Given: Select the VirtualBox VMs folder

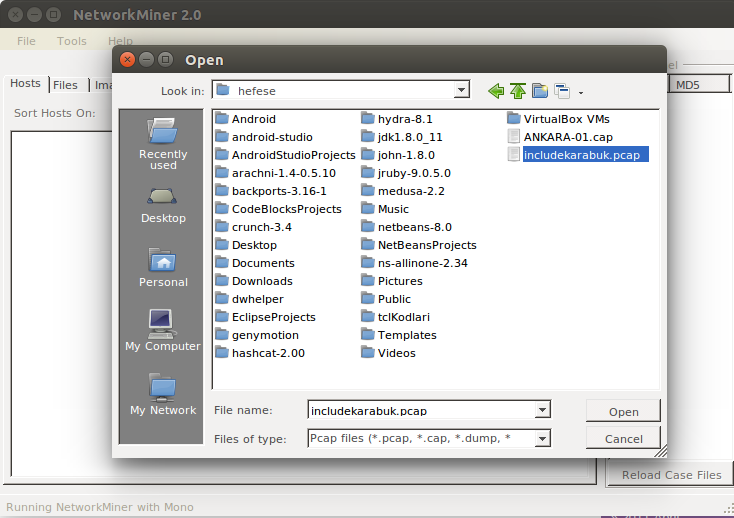Looking at the screenshot, I should coord(558,119).
